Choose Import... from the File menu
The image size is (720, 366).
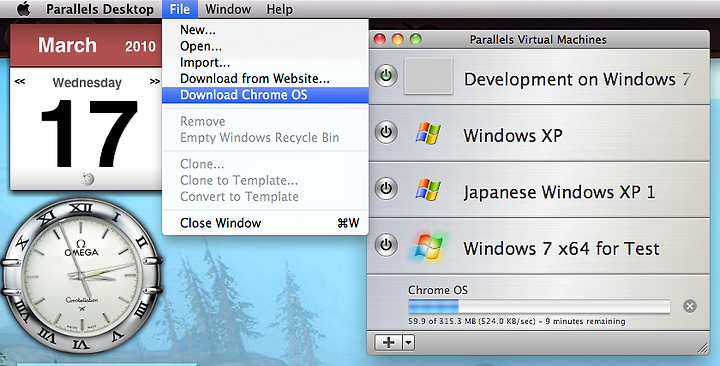pyautogui.click(x=265, y=62)
